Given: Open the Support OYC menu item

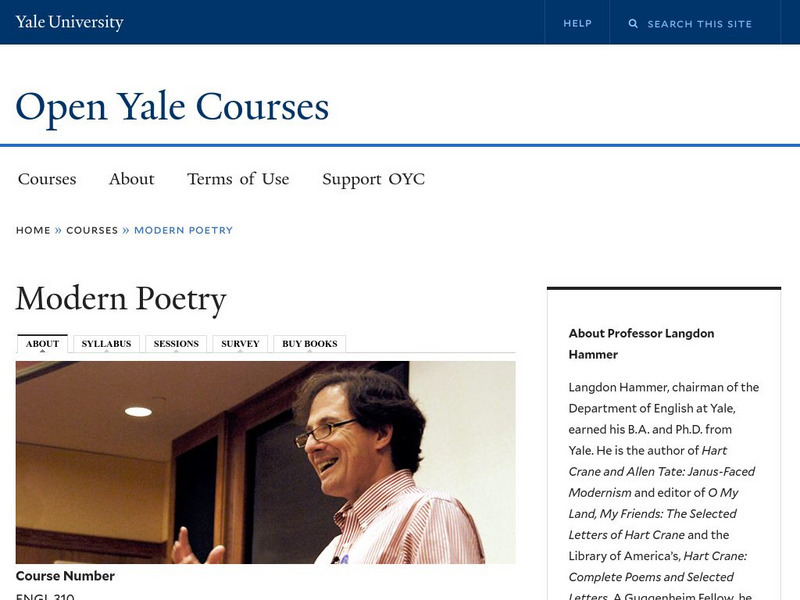Looking at the screenshot, I should point(373,179).
